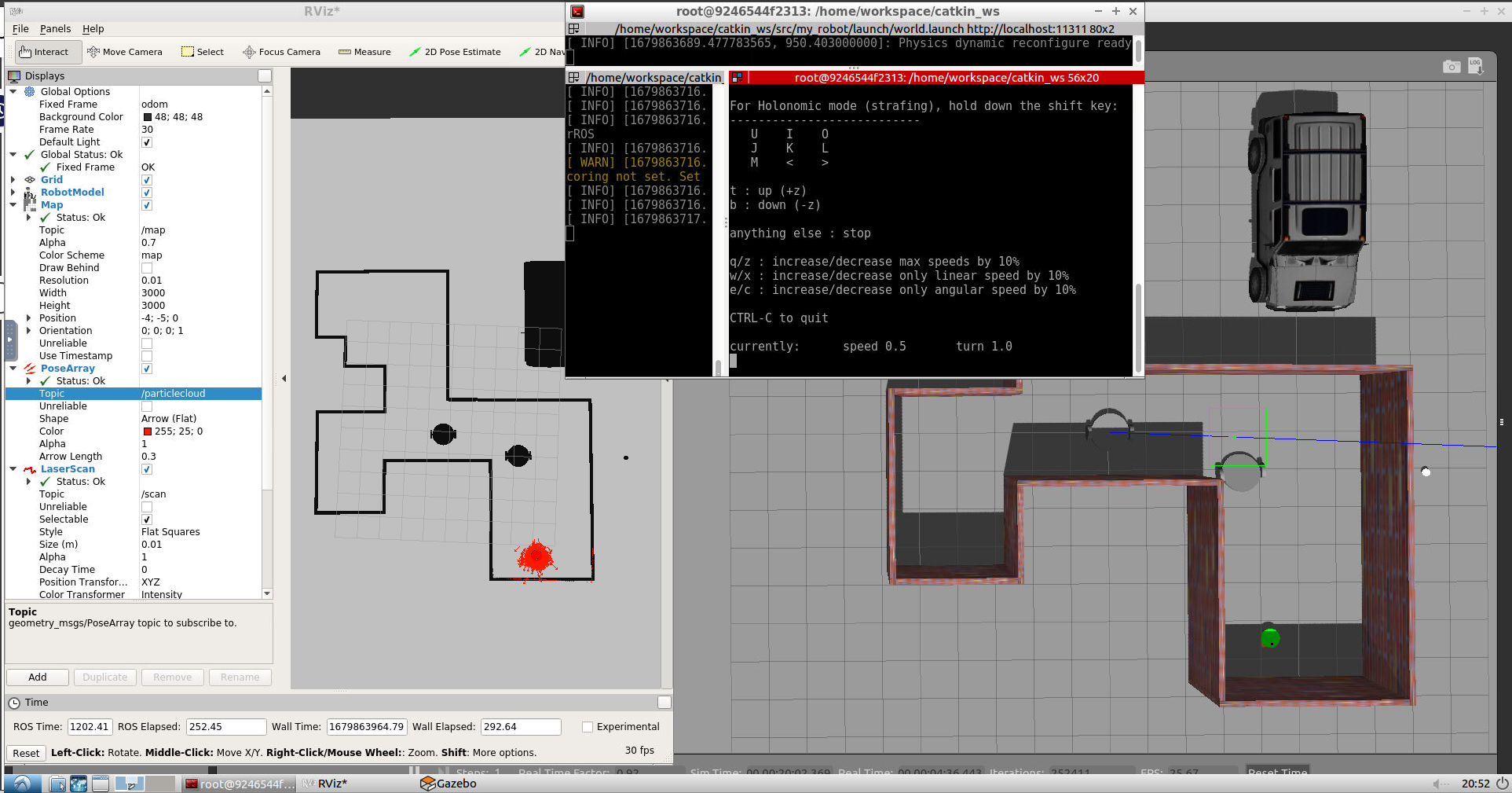Click the PoseArray display icon
The height and width of the screenshot is (793, 1512).
tap(30, 369)
